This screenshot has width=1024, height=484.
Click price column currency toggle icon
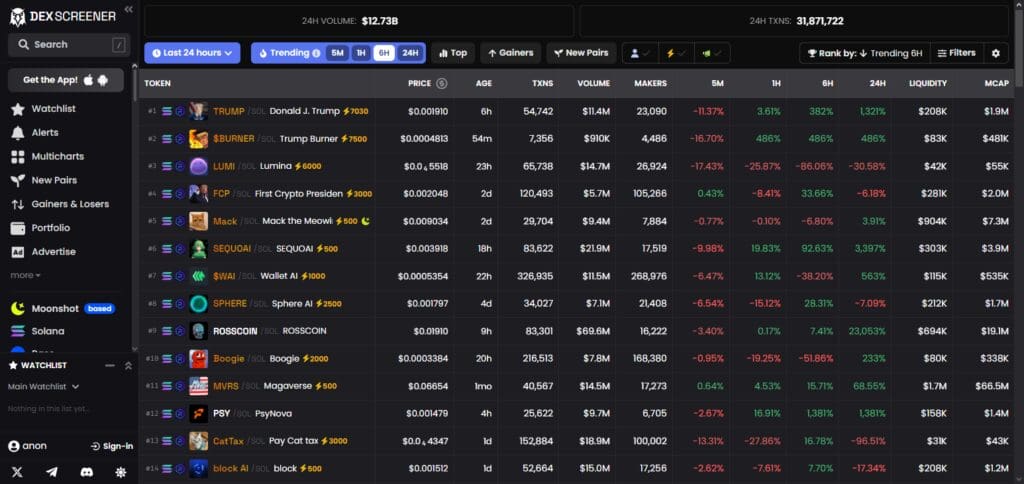point(441,84)
